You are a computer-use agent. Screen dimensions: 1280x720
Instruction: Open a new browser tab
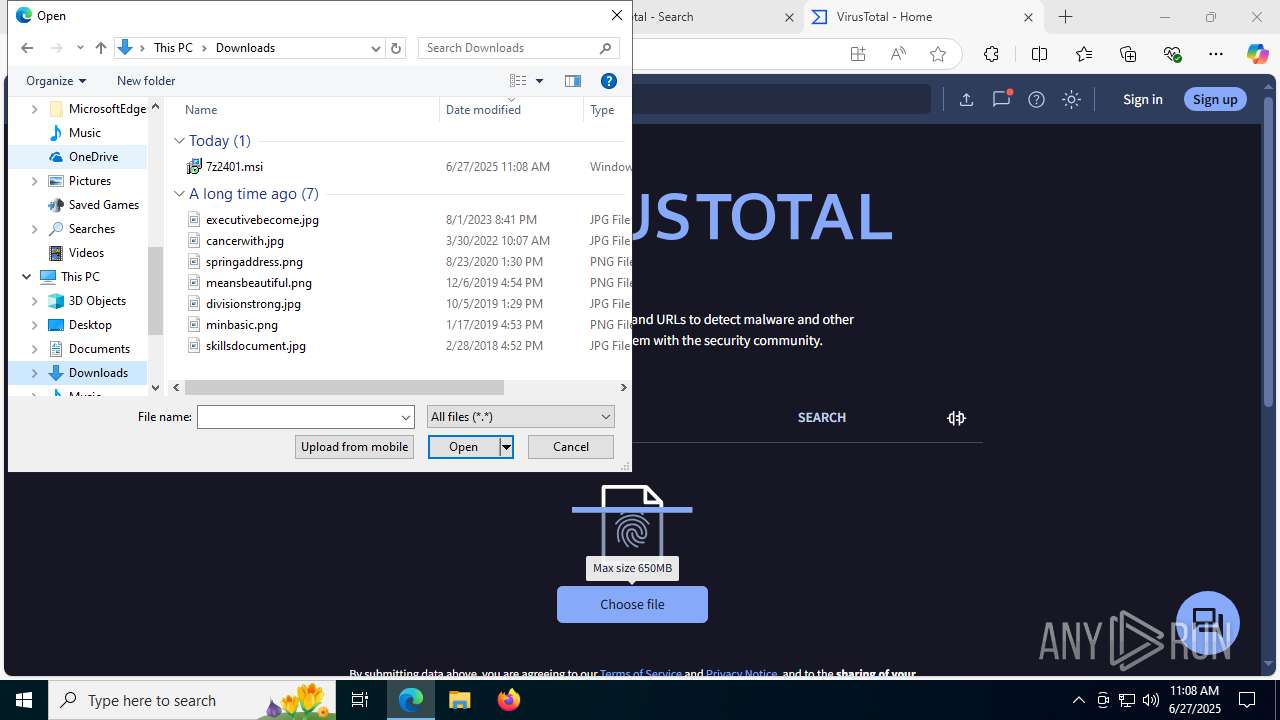coord(1065,17)
